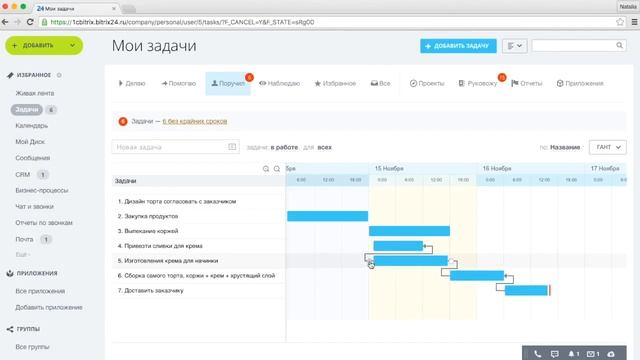Open the Отчеты tab
Viewport: 640px width, 360px height.
[x=527, y=83]
